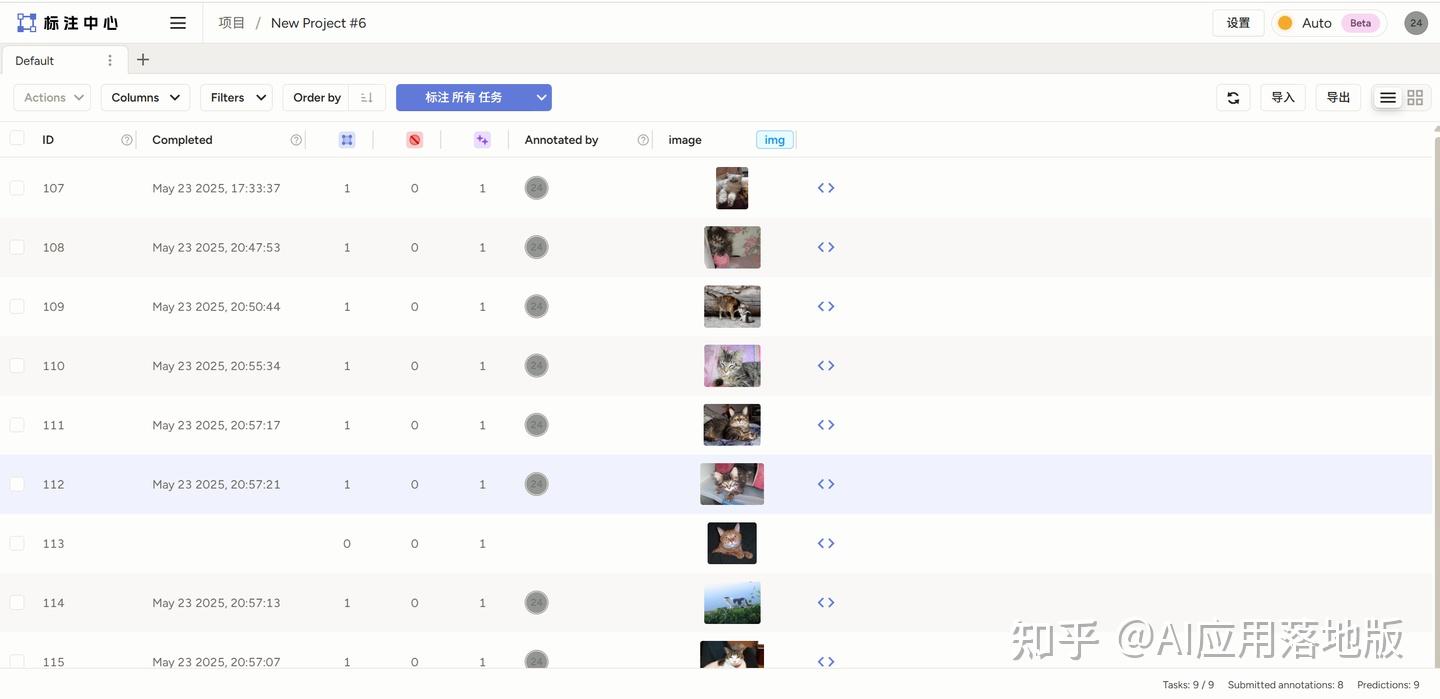Check the box for task 113
Image resolution: width=1440 pixels, height=699 pixels.
coord(17,543)
